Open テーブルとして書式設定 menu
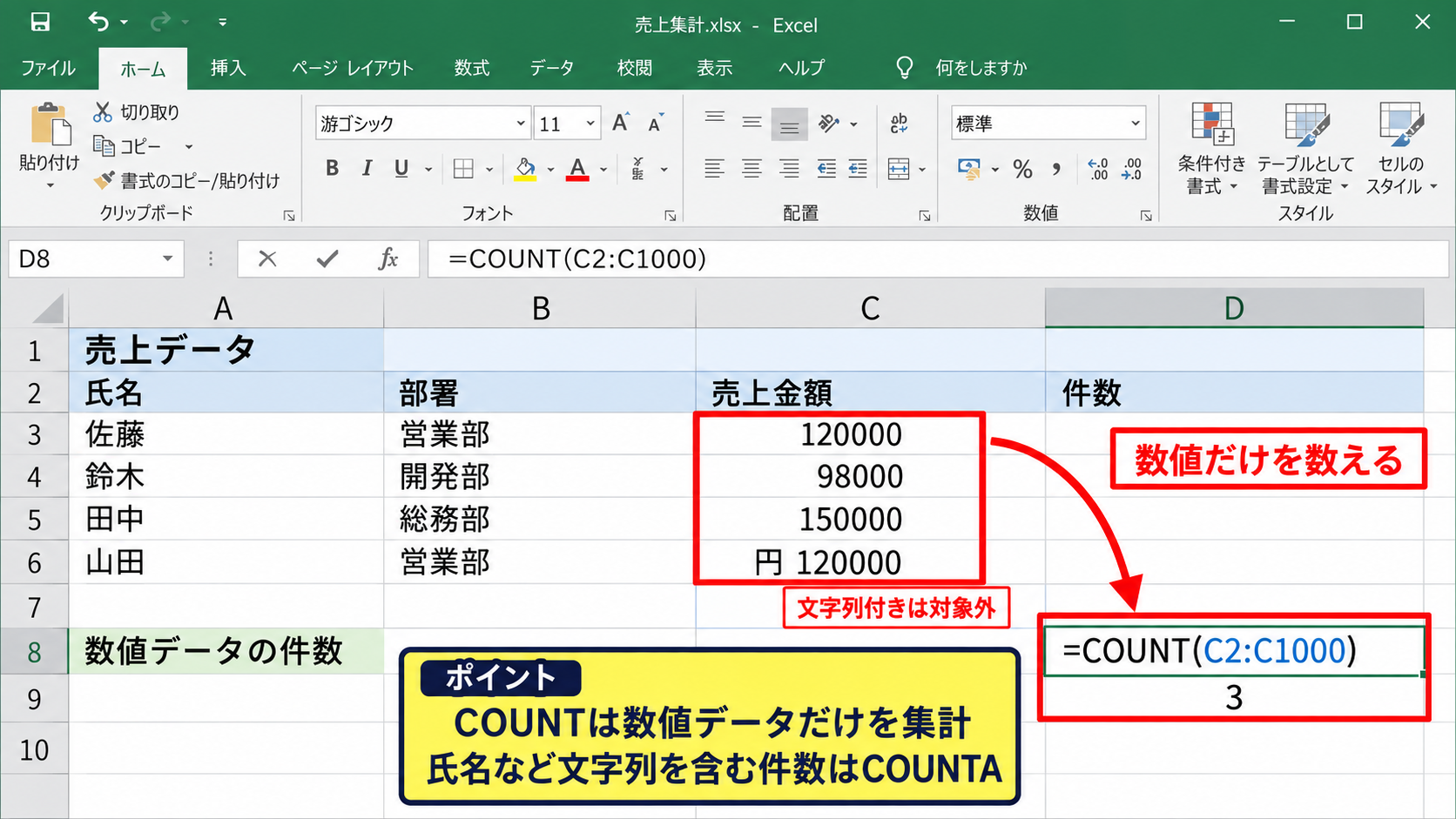1456x819 pixels. click(1305, 149)
